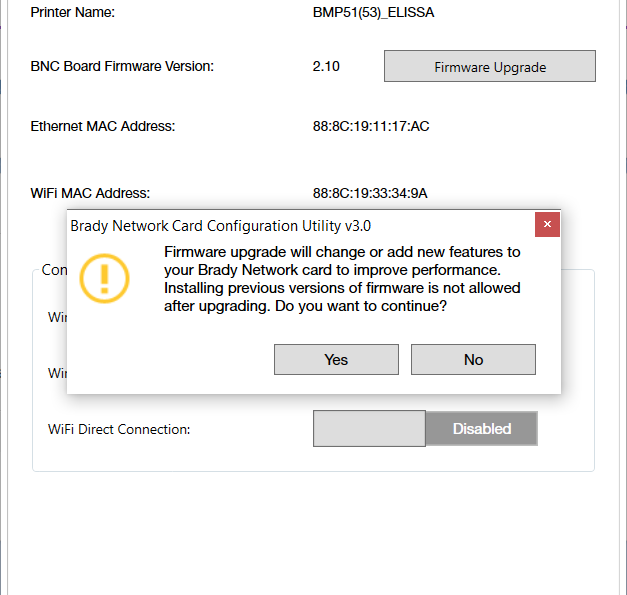Click the firmware upgrade warning message text
The height and width of the screenshot is (595, 627).
(342, 270)
